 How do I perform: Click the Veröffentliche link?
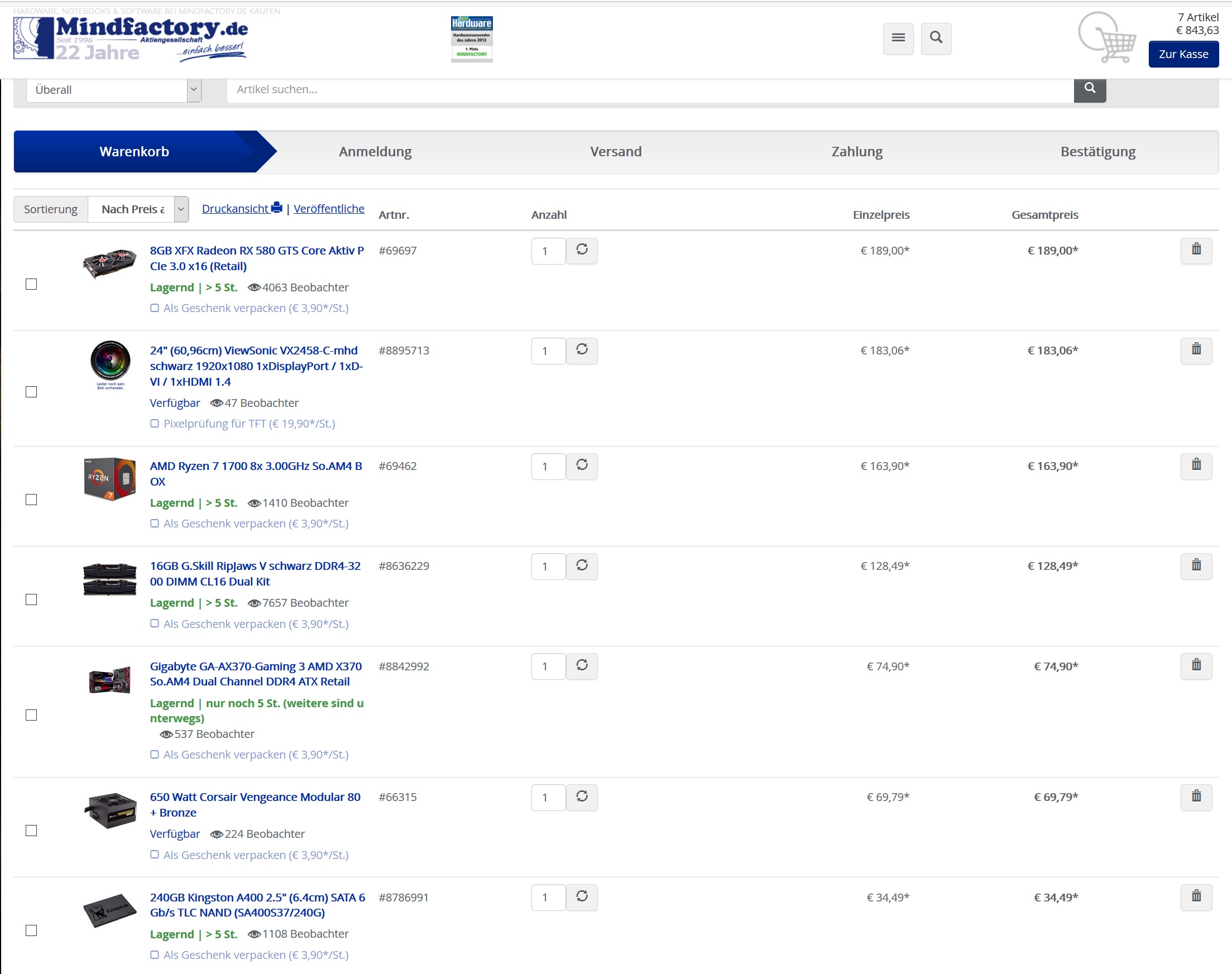pos(329,209)
